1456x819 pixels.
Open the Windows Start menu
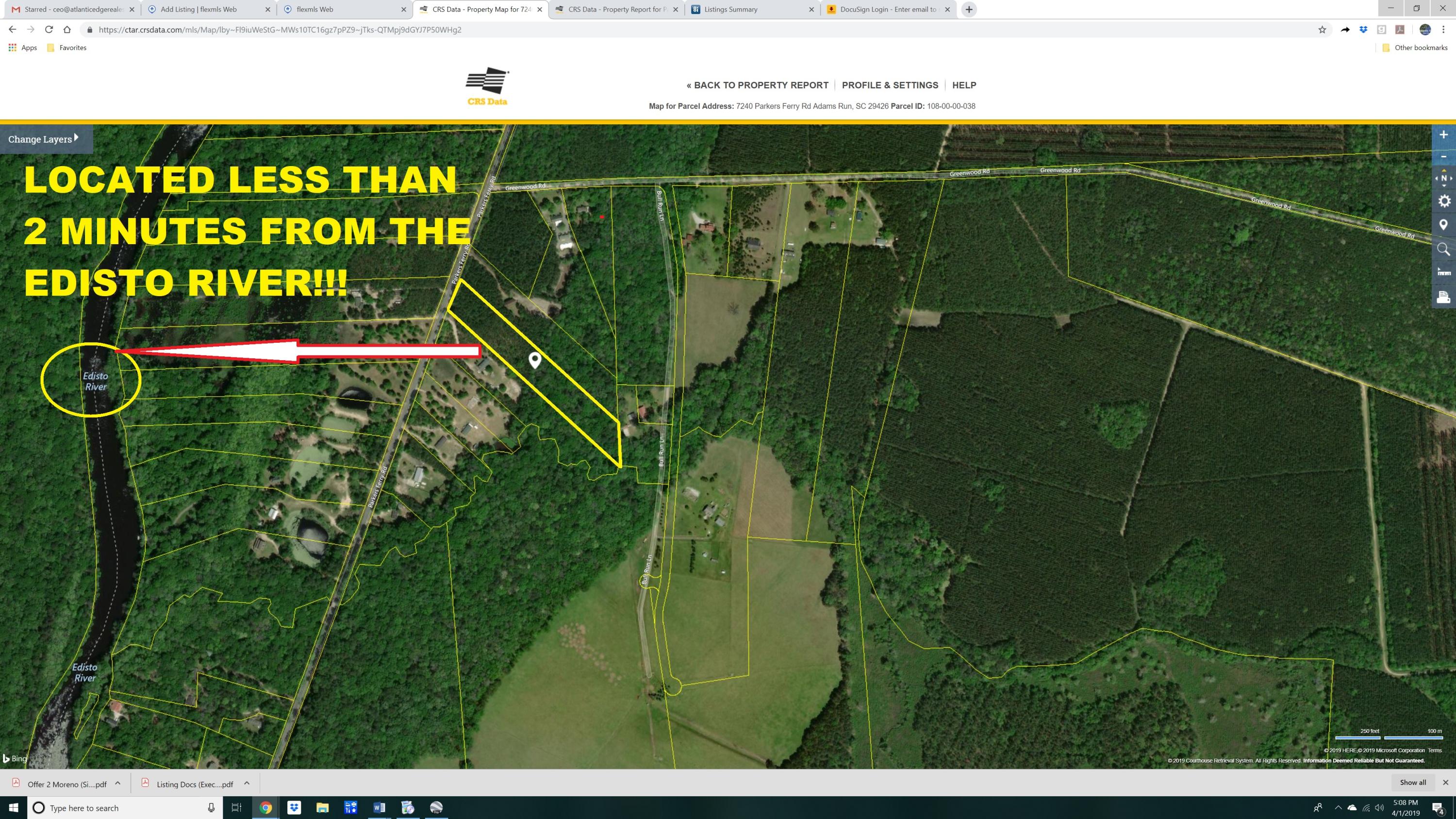(x=14, y=807)
